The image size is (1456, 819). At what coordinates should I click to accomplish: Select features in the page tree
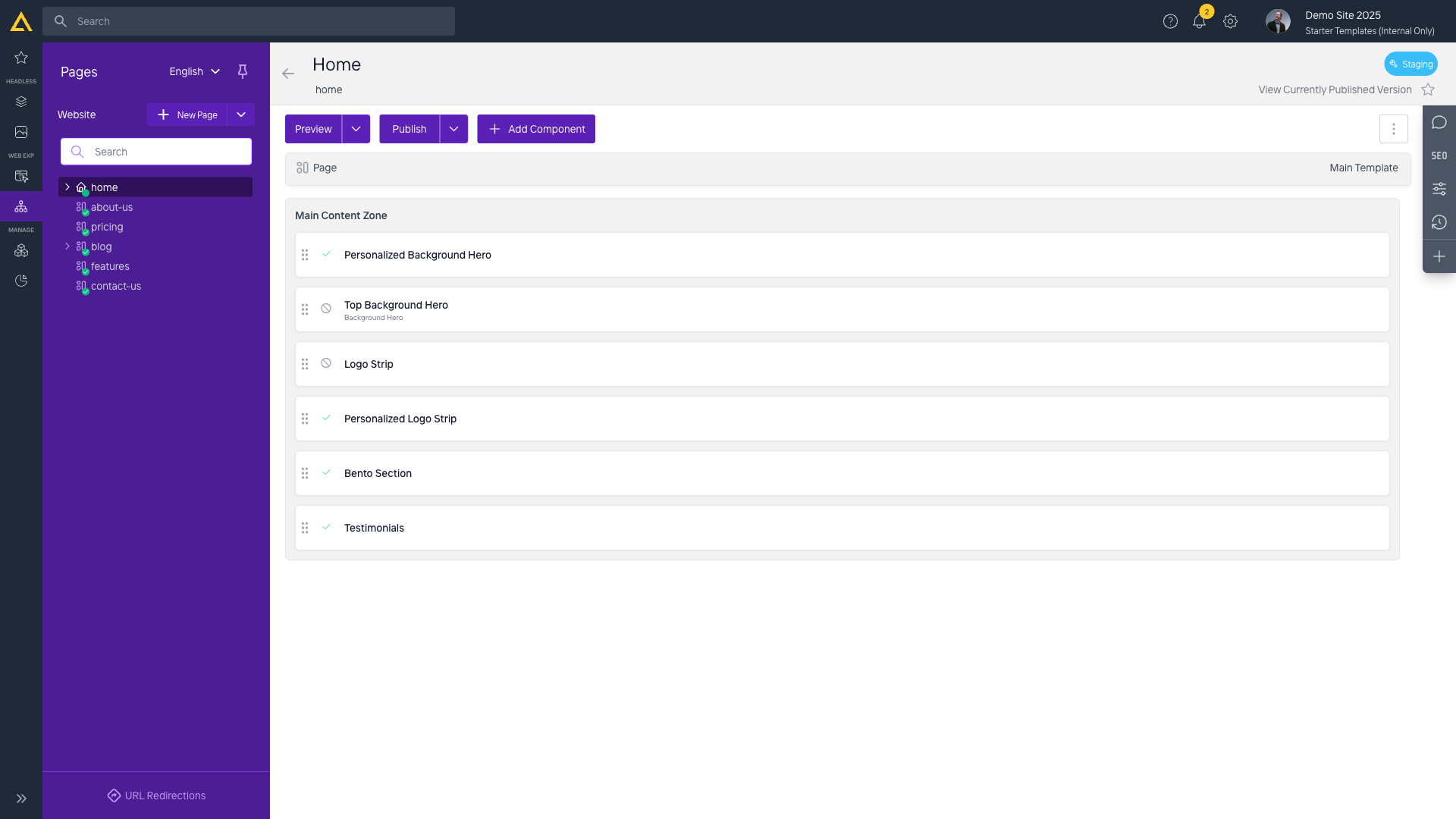pos(110,266)
